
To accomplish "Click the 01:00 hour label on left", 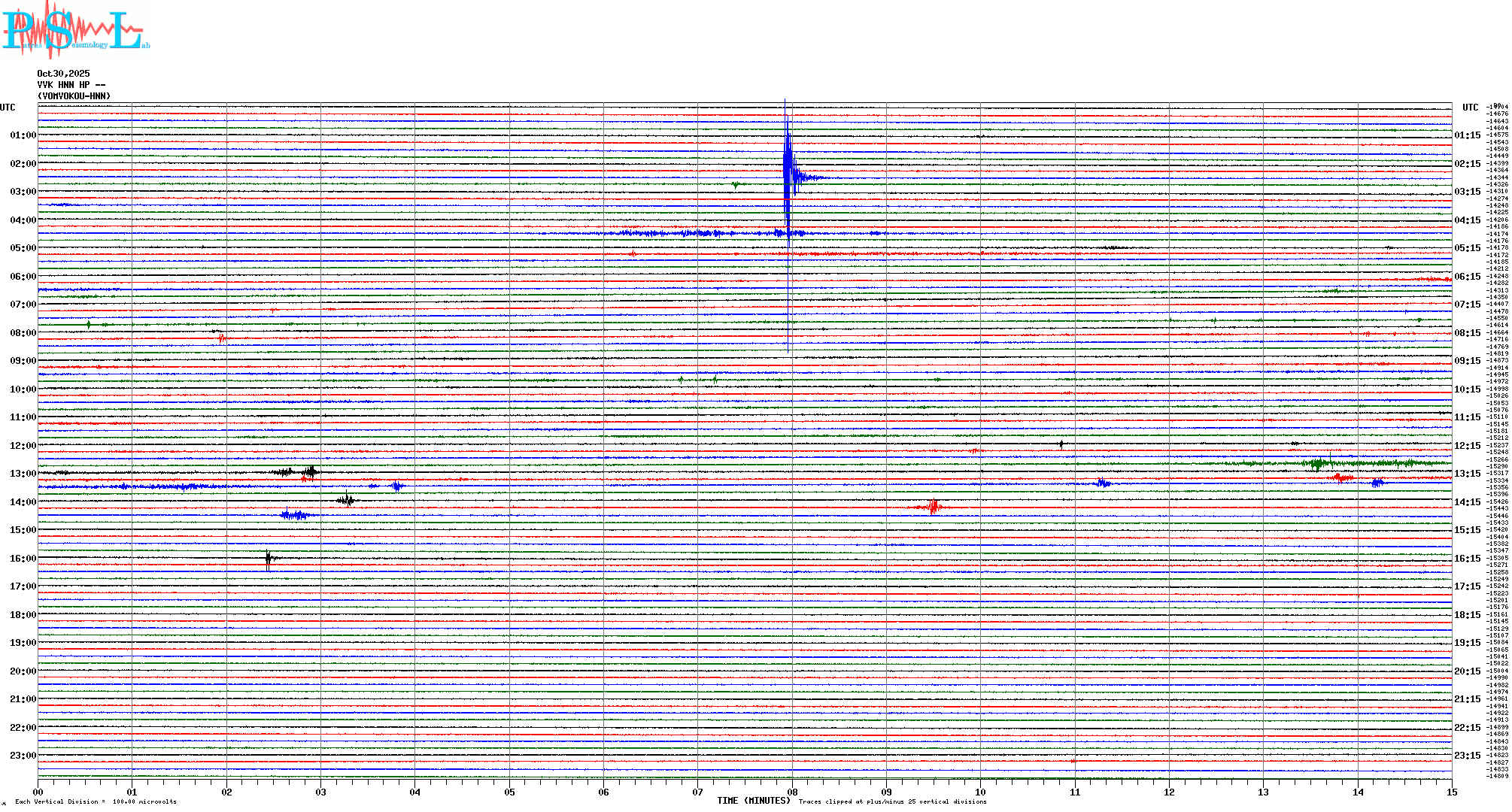I will pos(23,135).
